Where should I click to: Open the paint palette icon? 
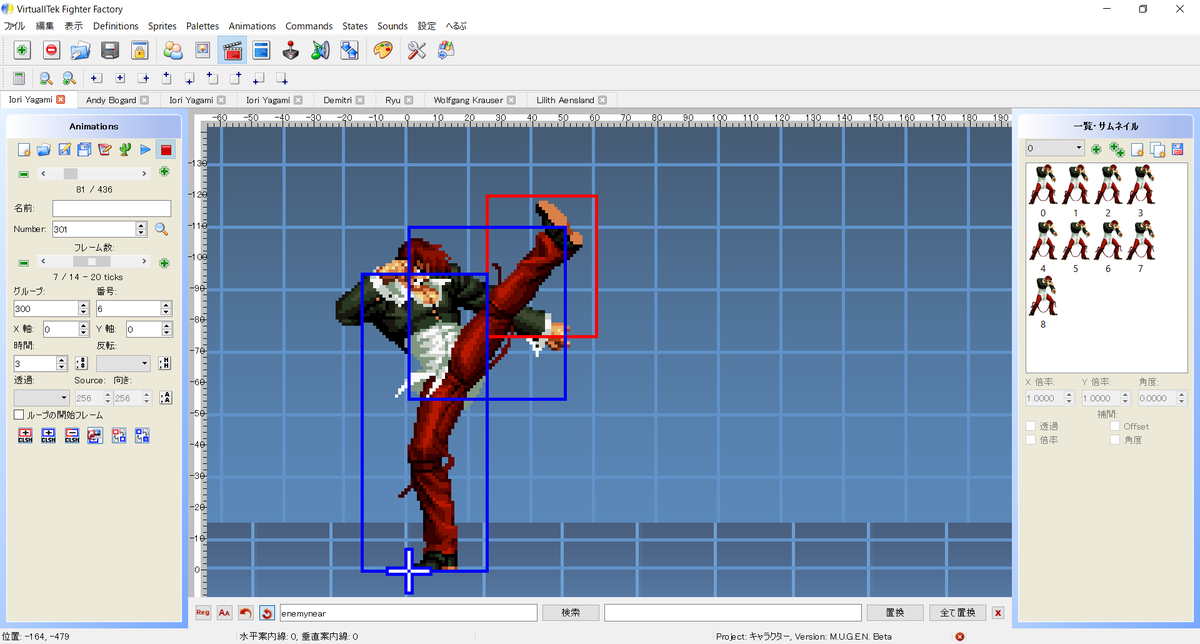tap(383, 50)
